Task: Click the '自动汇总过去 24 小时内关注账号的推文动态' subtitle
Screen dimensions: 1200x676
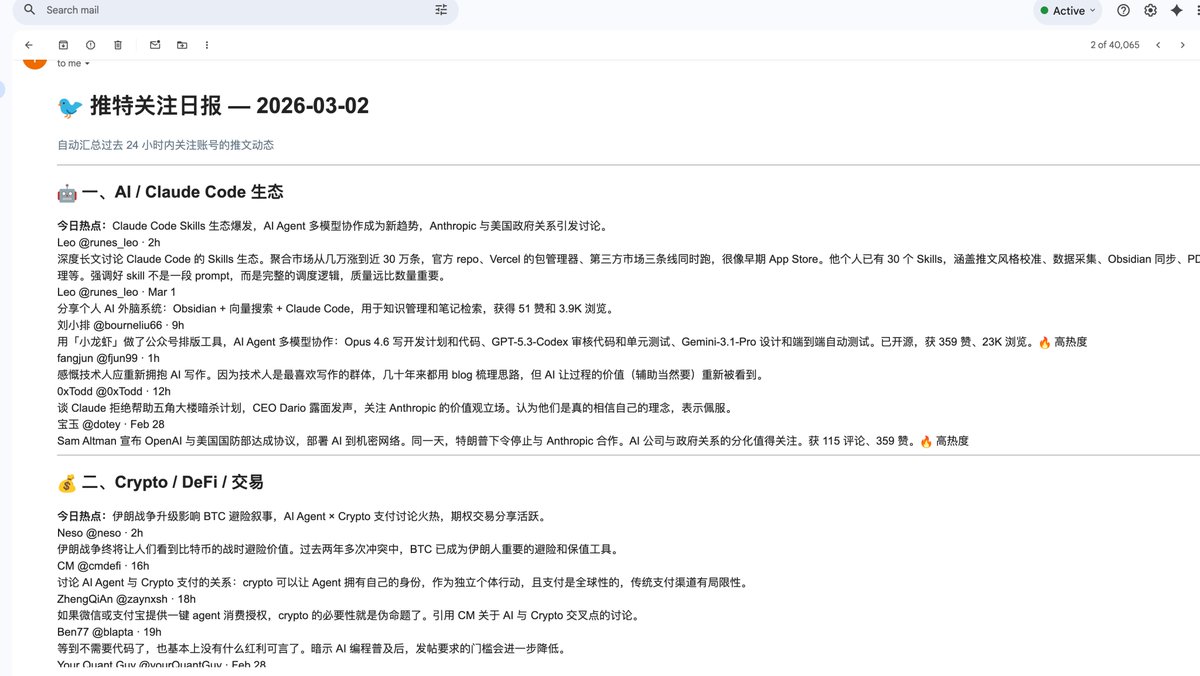Action: 166,145
